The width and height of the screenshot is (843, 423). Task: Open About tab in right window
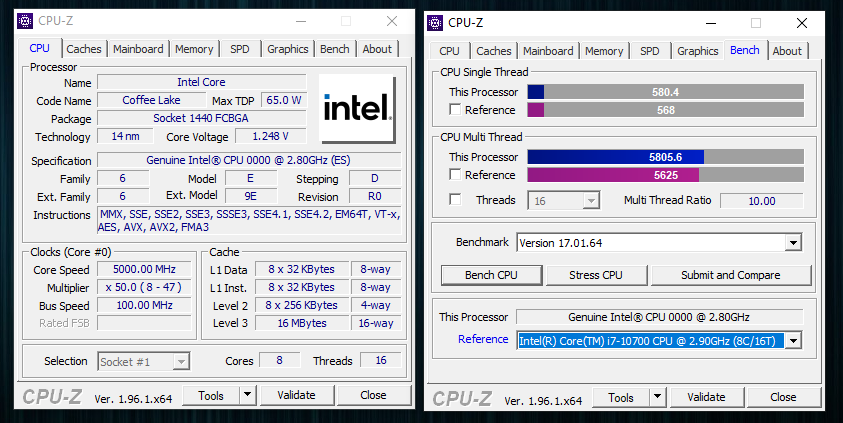[787, 51]
